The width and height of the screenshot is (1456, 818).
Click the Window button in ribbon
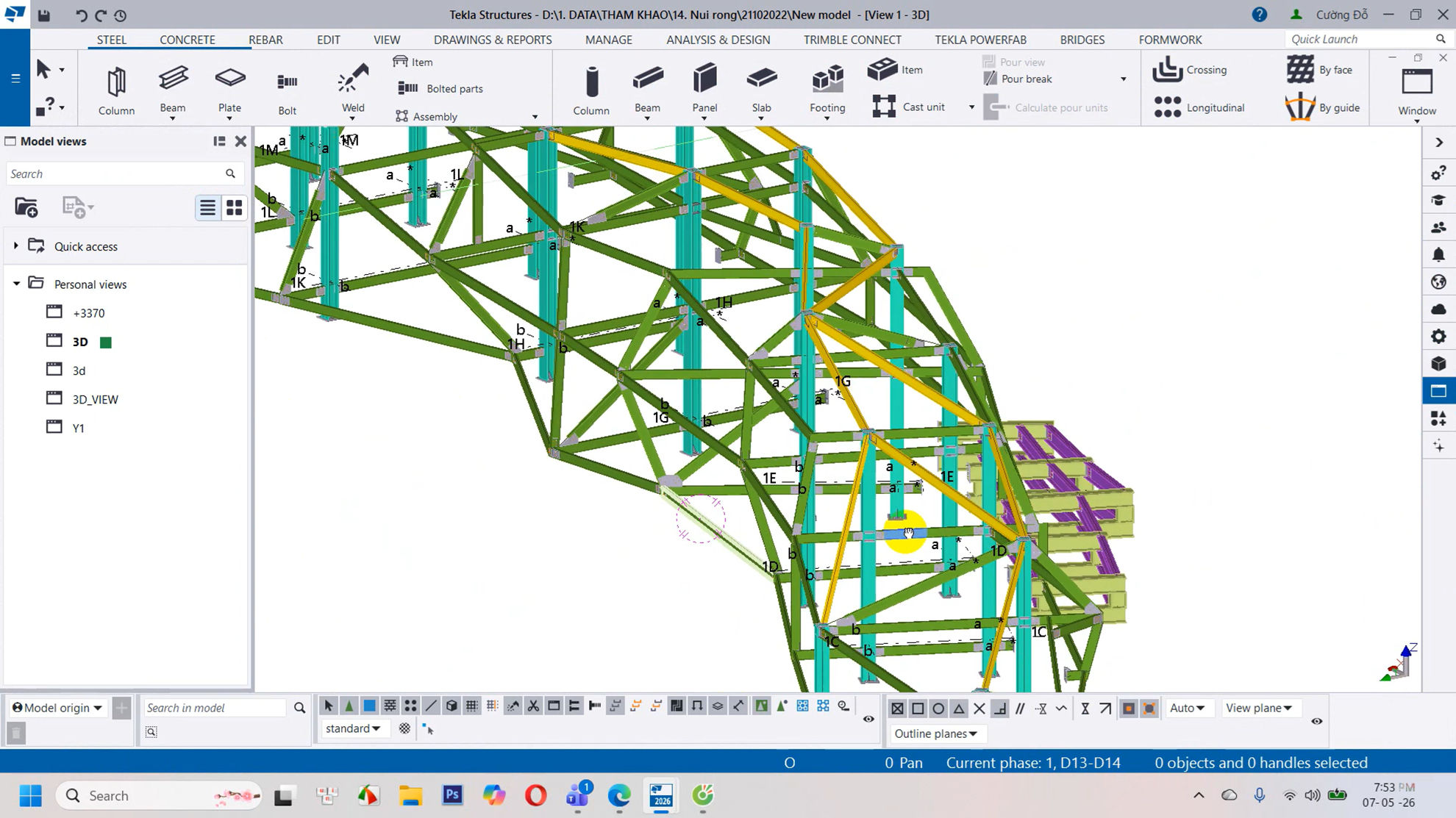coord(1417,92)
